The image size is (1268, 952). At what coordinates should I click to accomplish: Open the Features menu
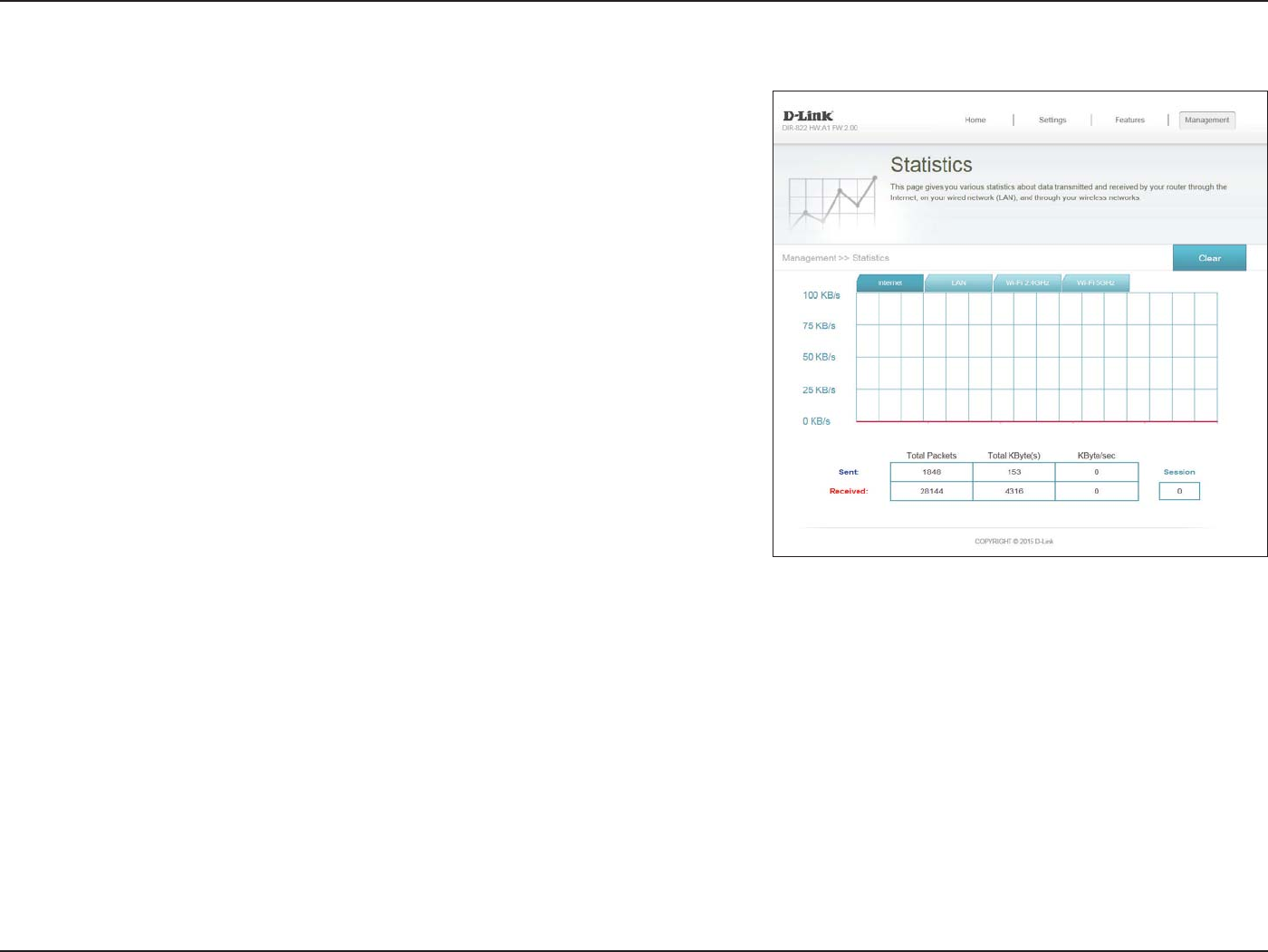pyautogui.click(x=1129, y=120)
